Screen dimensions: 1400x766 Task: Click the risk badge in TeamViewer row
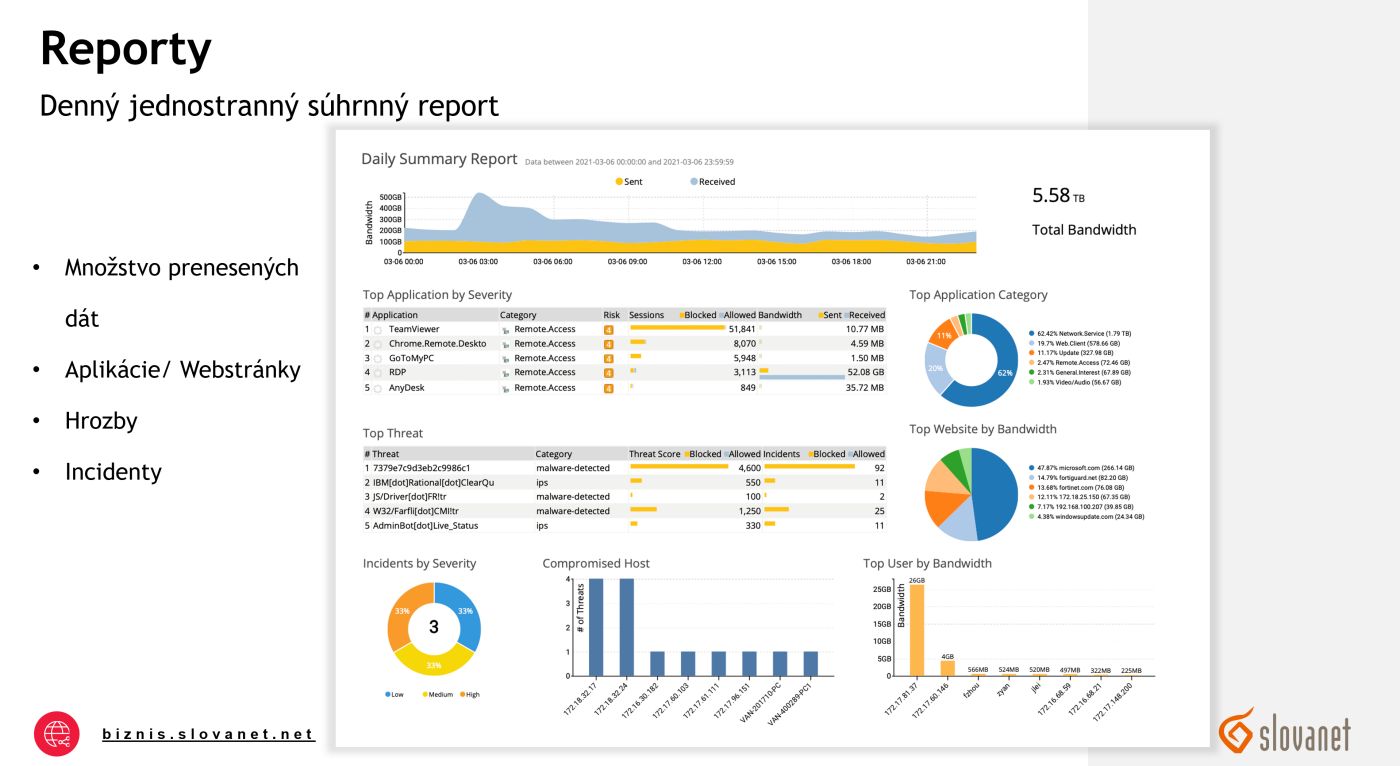[608, 329]
